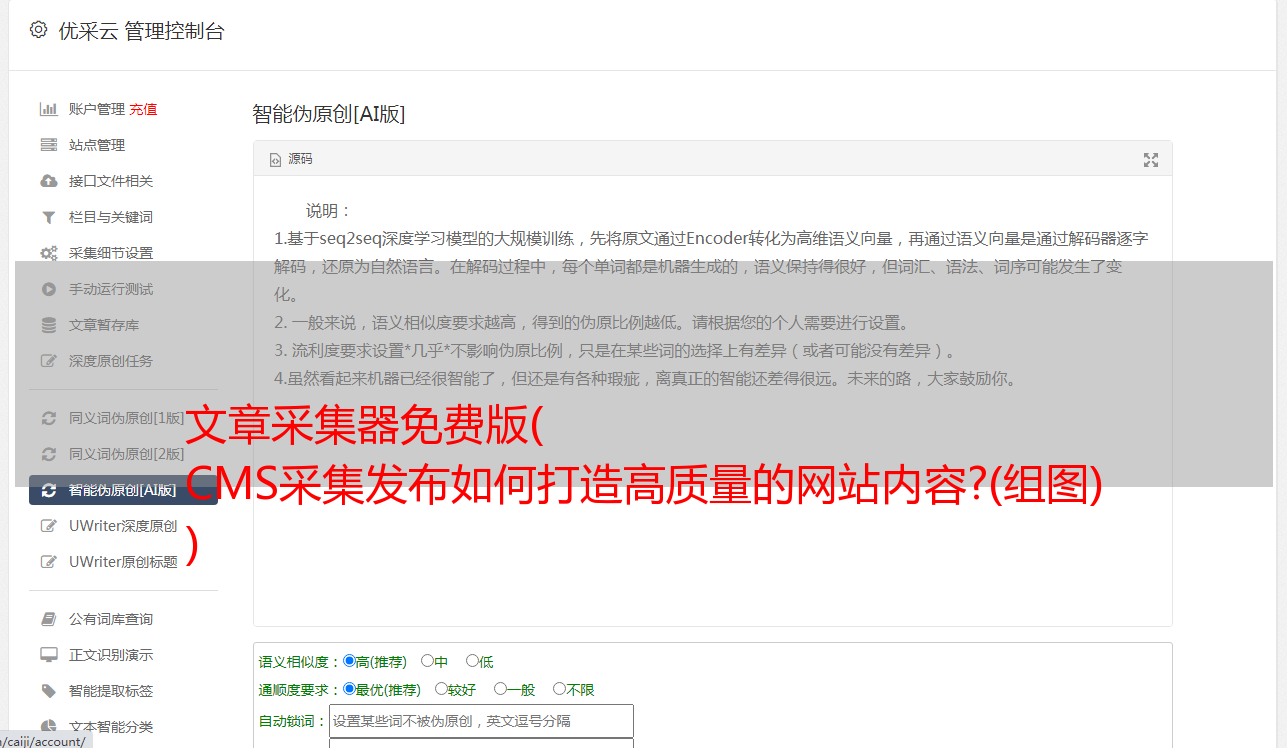Click the gear icon beside 优采云 管理控制台
1287x748 pixels.
coord(38,30)
